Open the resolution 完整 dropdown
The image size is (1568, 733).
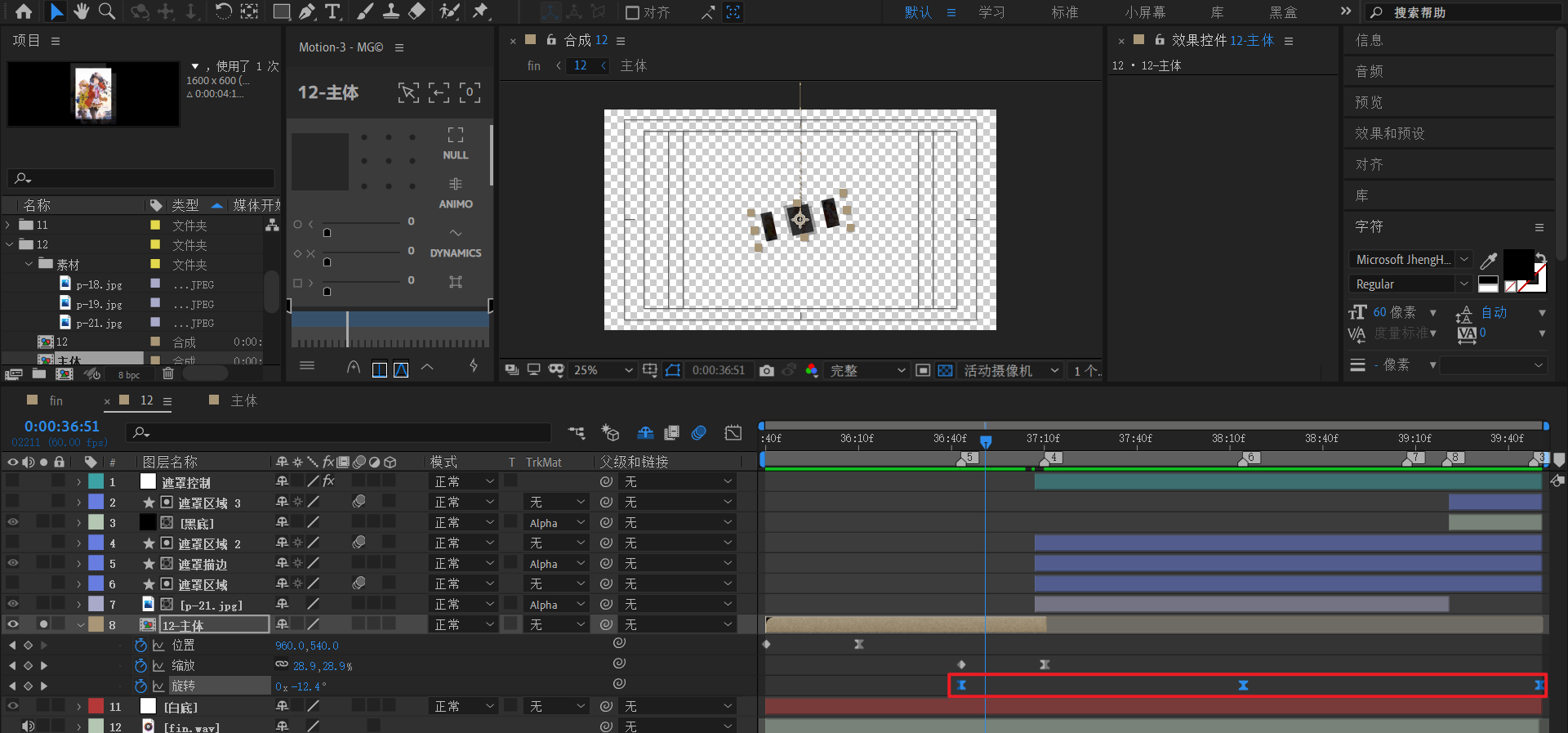867,370
